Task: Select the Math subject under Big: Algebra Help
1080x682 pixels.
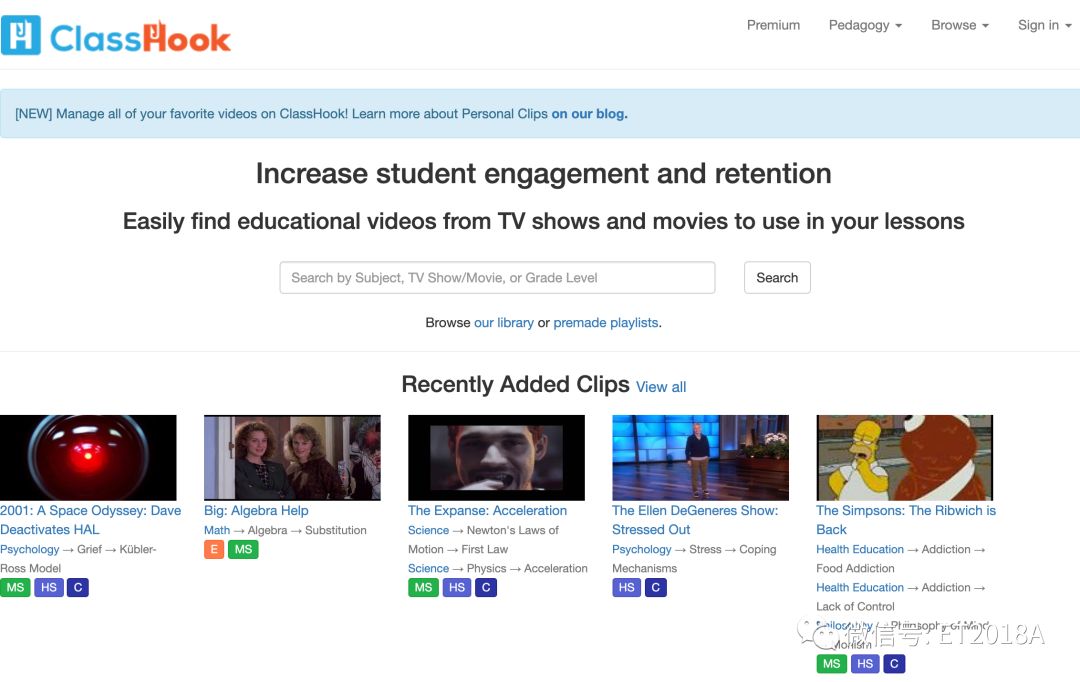Action: pyautogui.click(x=217, y=530)
